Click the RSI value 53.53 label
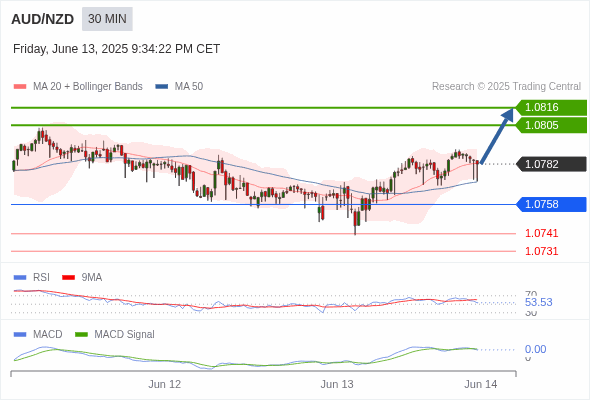The width and height of the screenshot is (590, 400). pyautogui.click(x=538, y=302)
